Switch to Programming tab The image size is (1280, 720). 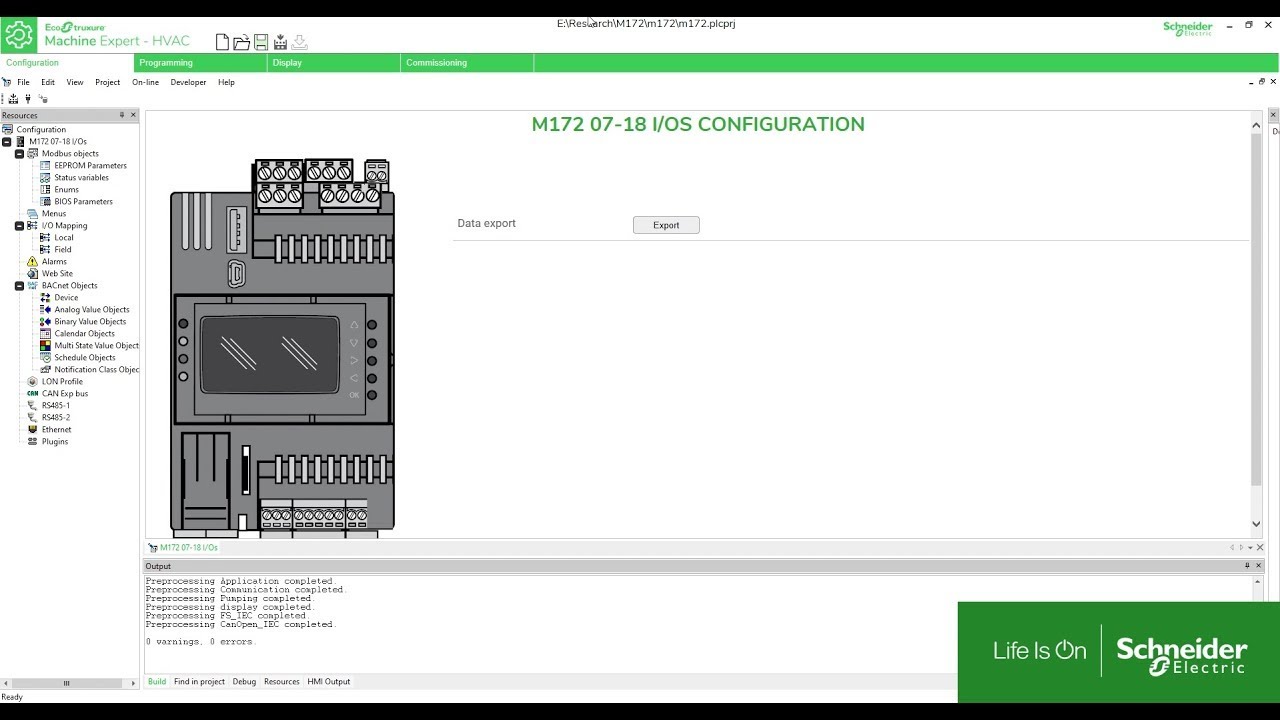point(200,63)
